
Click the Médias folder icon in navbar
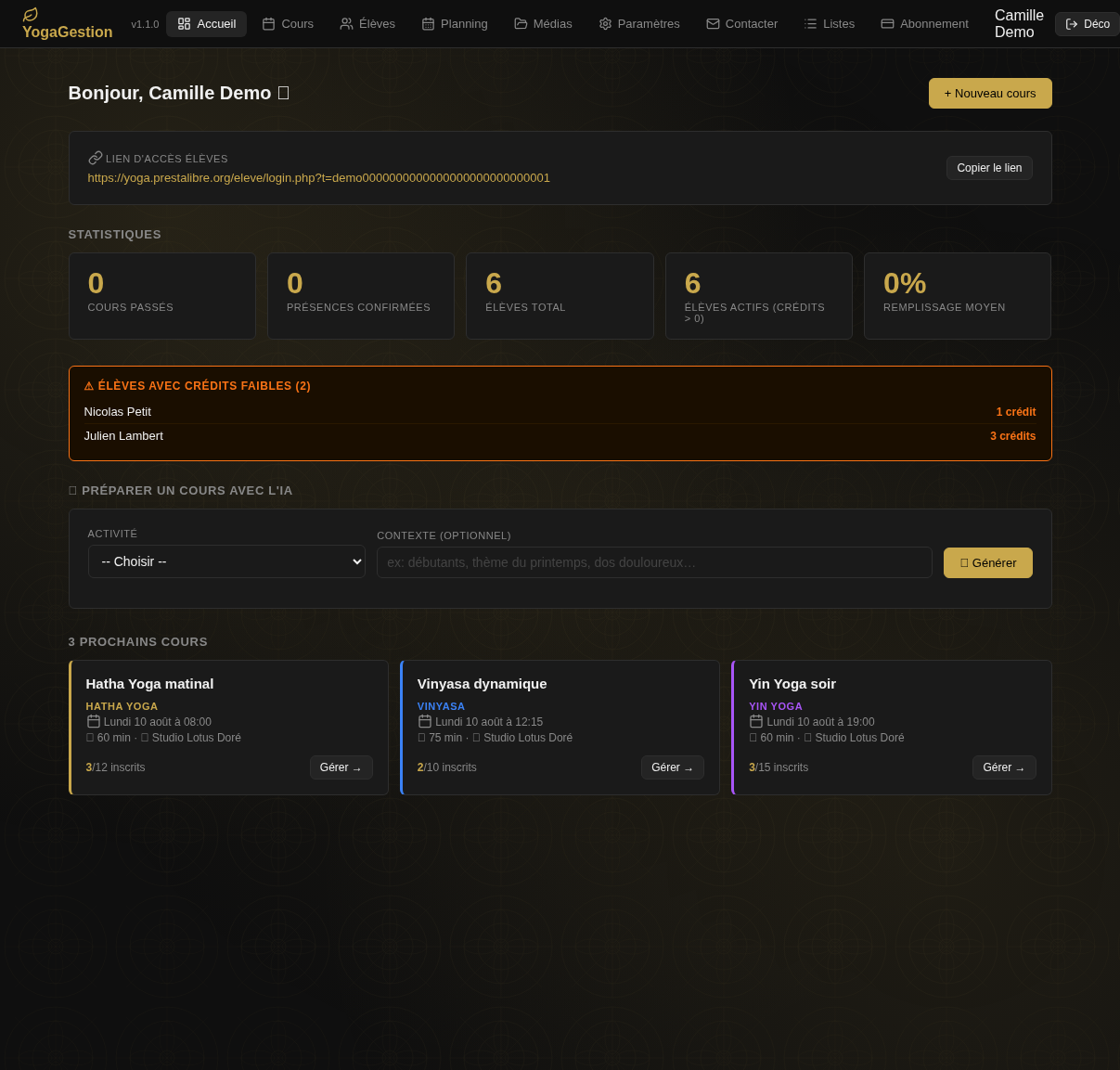point(521,24)
